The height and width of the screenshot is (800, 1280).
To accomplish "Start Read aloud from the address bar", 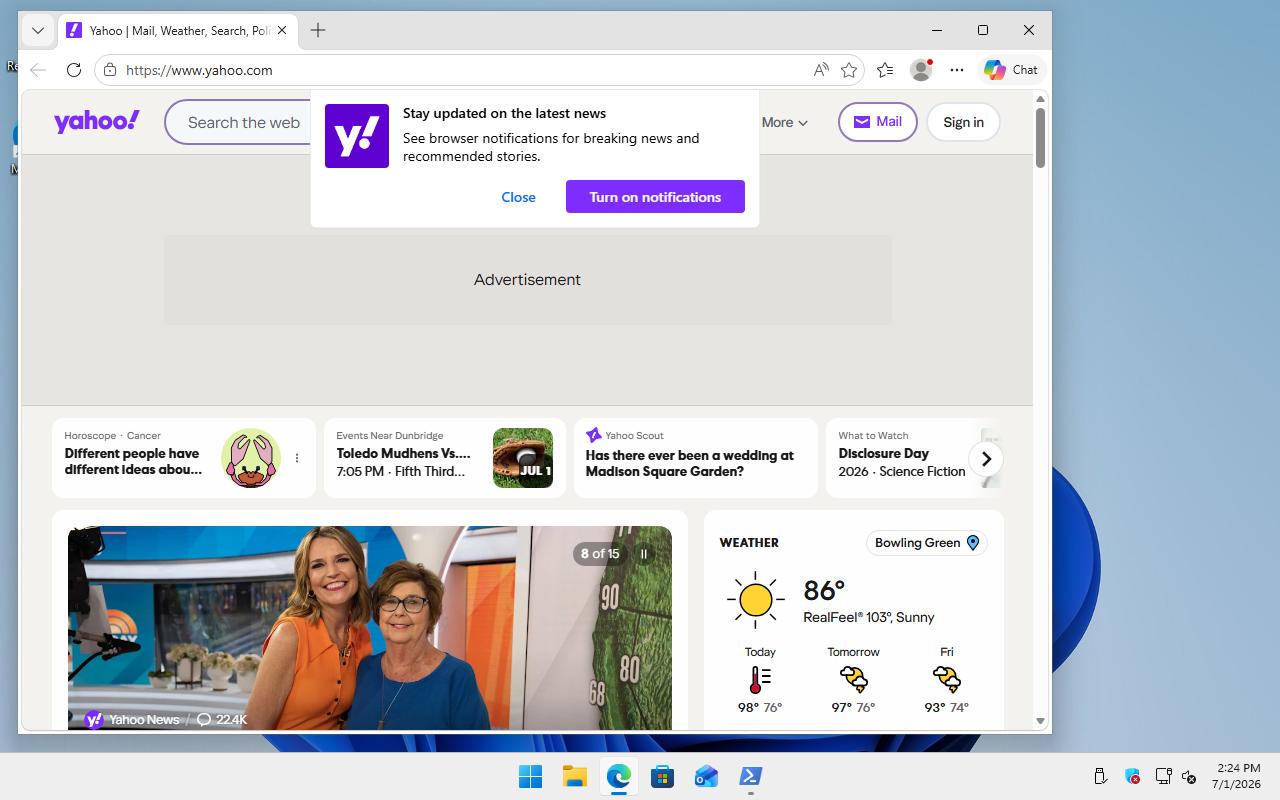I will coord(821,70).
